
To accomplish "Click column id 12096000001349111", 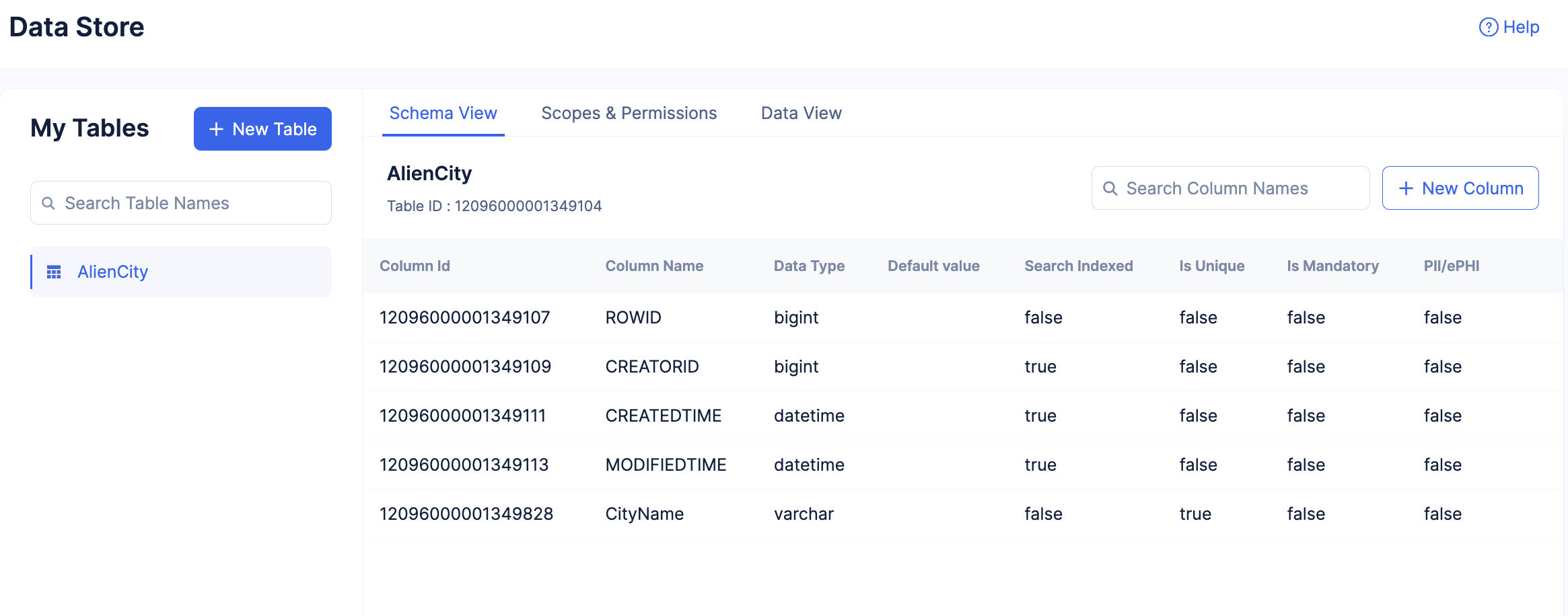I will 463,416.
